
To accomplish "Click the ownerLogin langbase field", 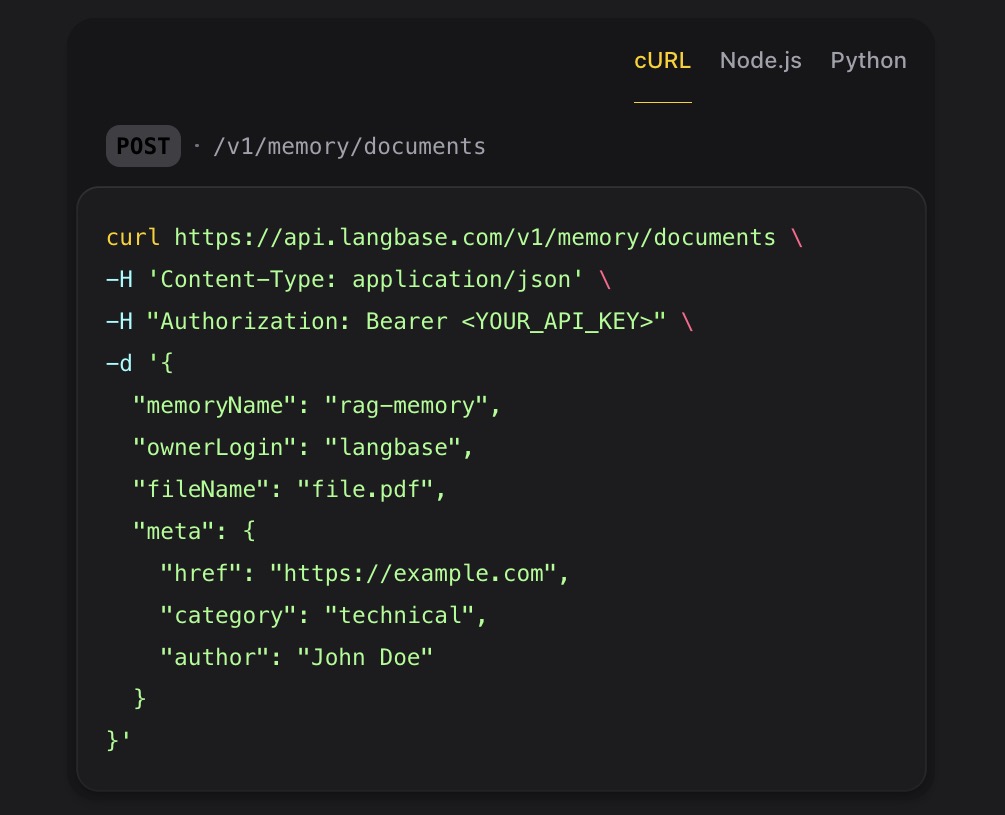I will 300,447.
